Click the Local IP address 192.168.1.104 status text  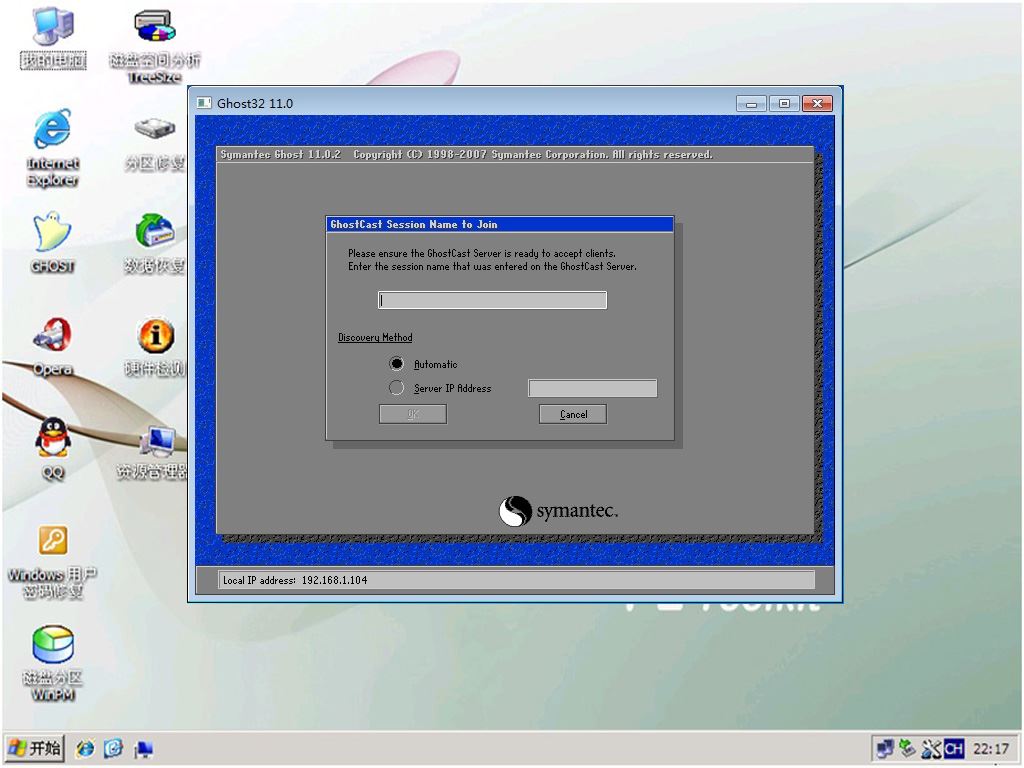pyautogui.click(x=295, y=580)
